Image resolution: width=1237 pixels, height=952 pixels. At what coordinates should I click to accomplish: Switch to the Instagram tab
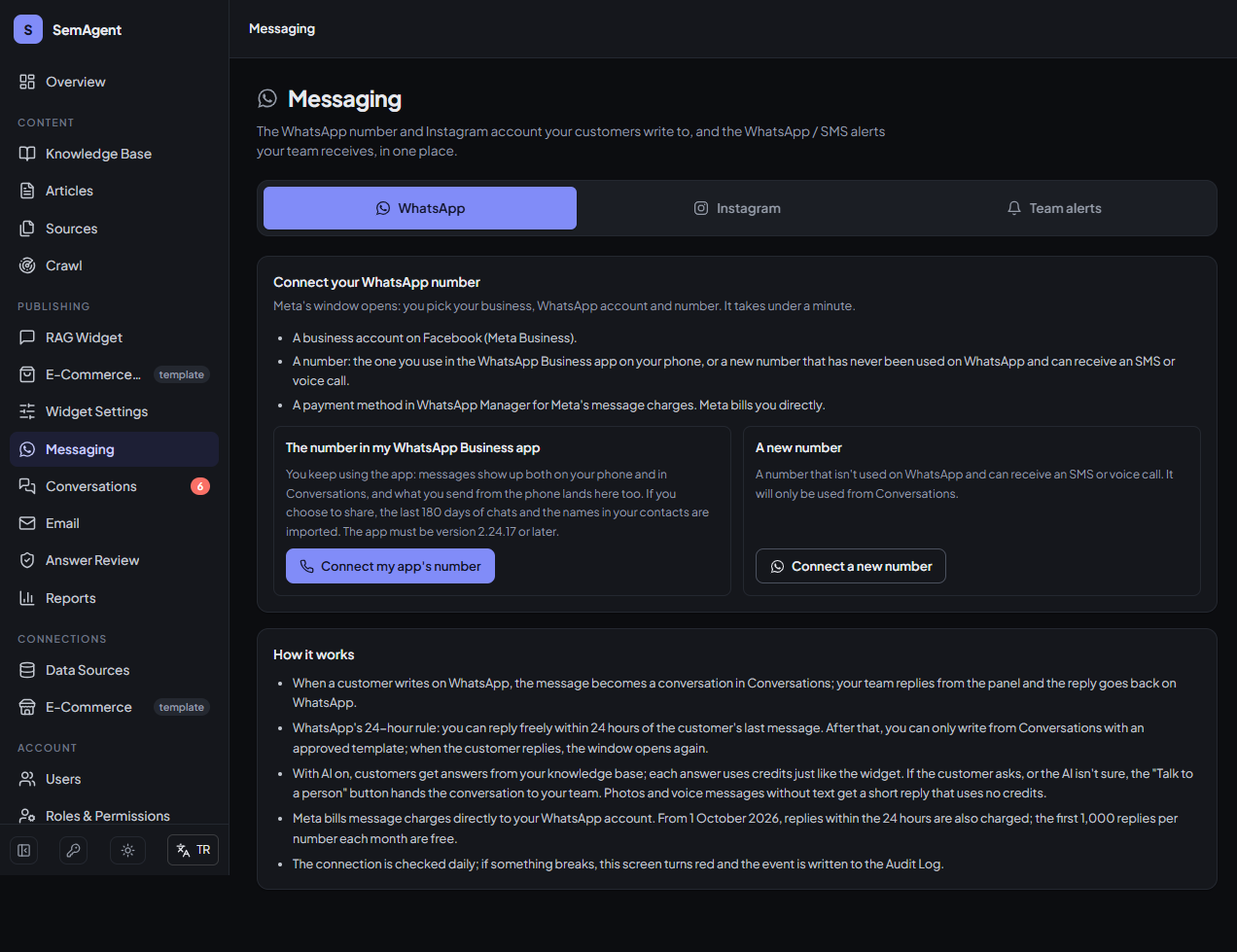click(737, 208)
